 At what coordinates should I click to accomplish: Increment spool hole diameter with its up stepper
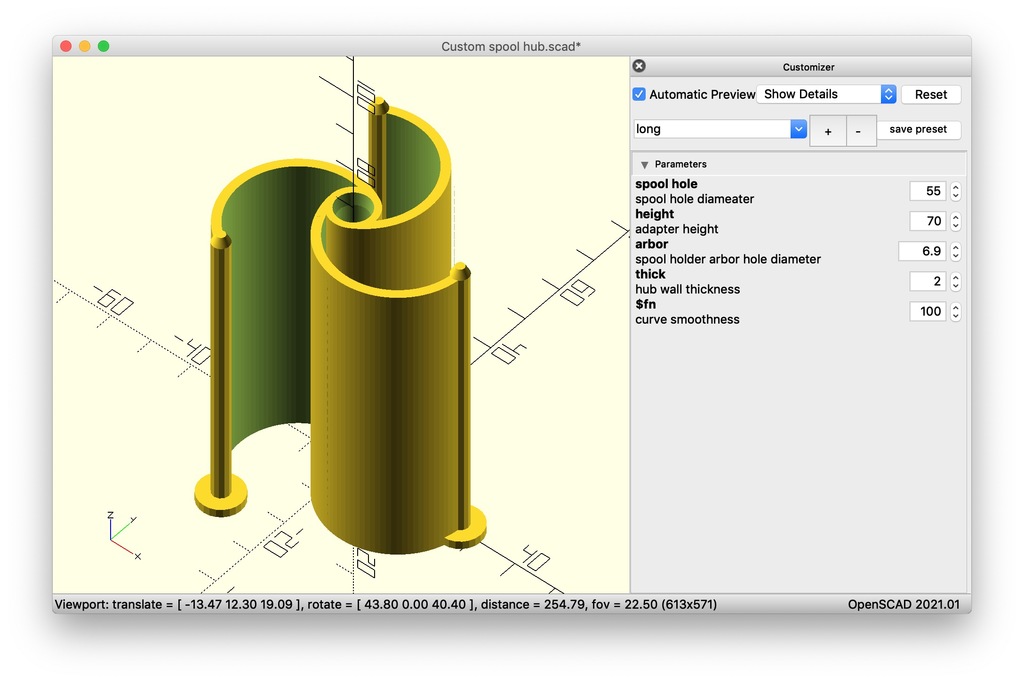click(x=955, y=186)
